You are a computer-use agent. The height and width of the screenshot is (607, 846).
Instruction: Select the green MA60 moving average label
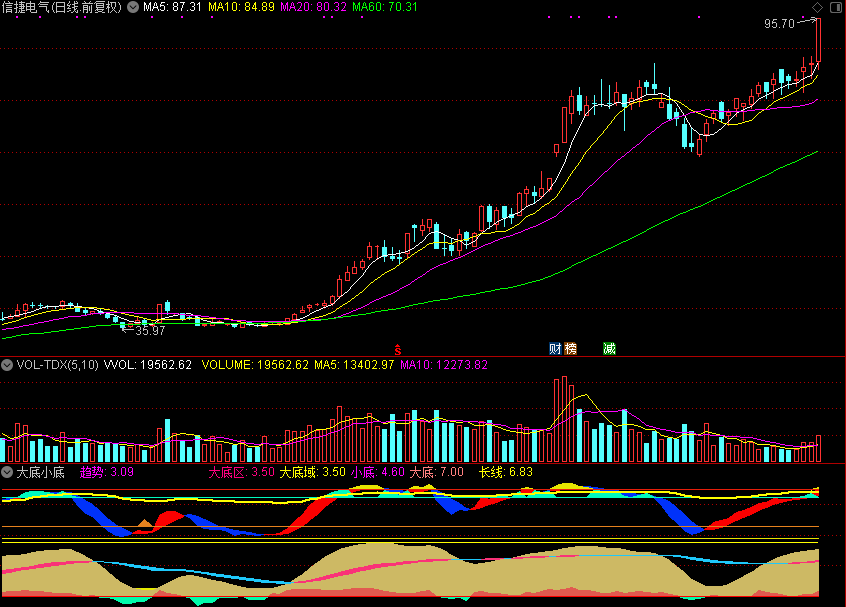pyautogui.click(x=384, y=7)
